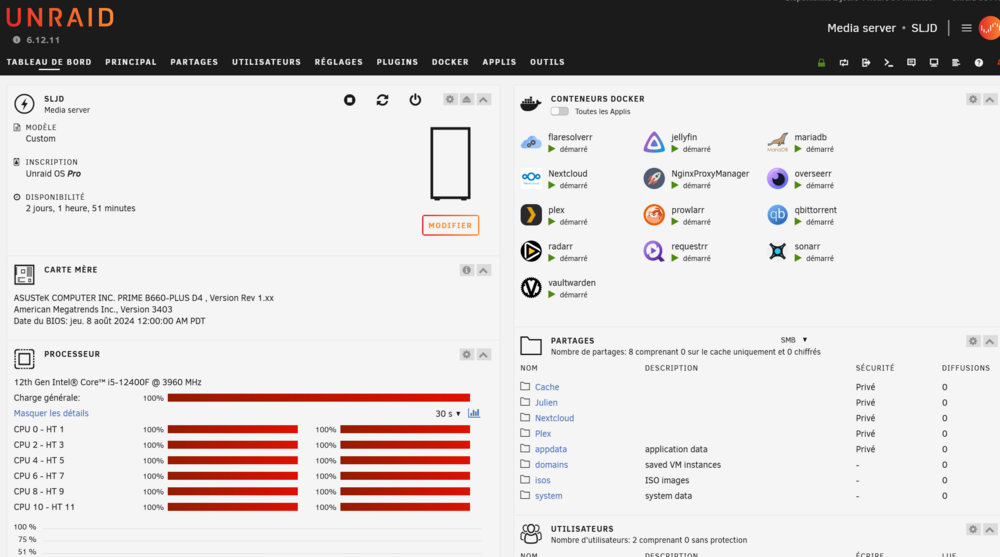
Task: Open Partages tile settings gear
Action: pyautogui.click(x=973, y=341)
